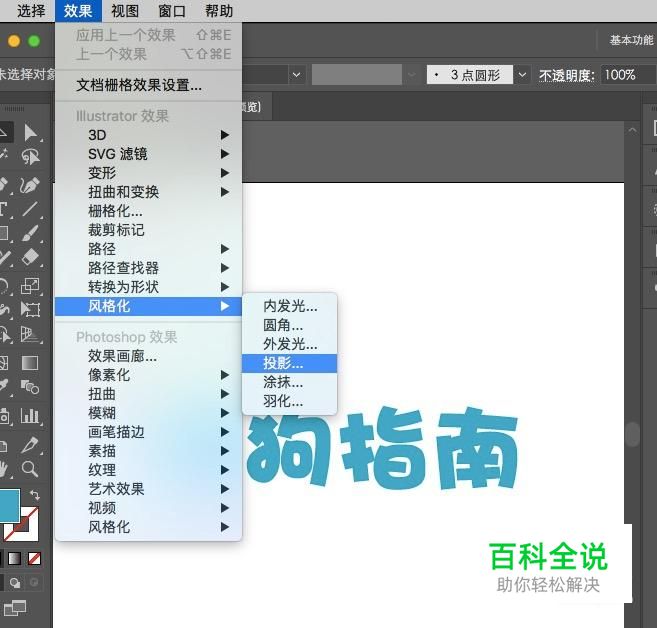The image size is (657, 628).
Task: Expand the 转换为形状 submenu
Action: pos(148,287)
